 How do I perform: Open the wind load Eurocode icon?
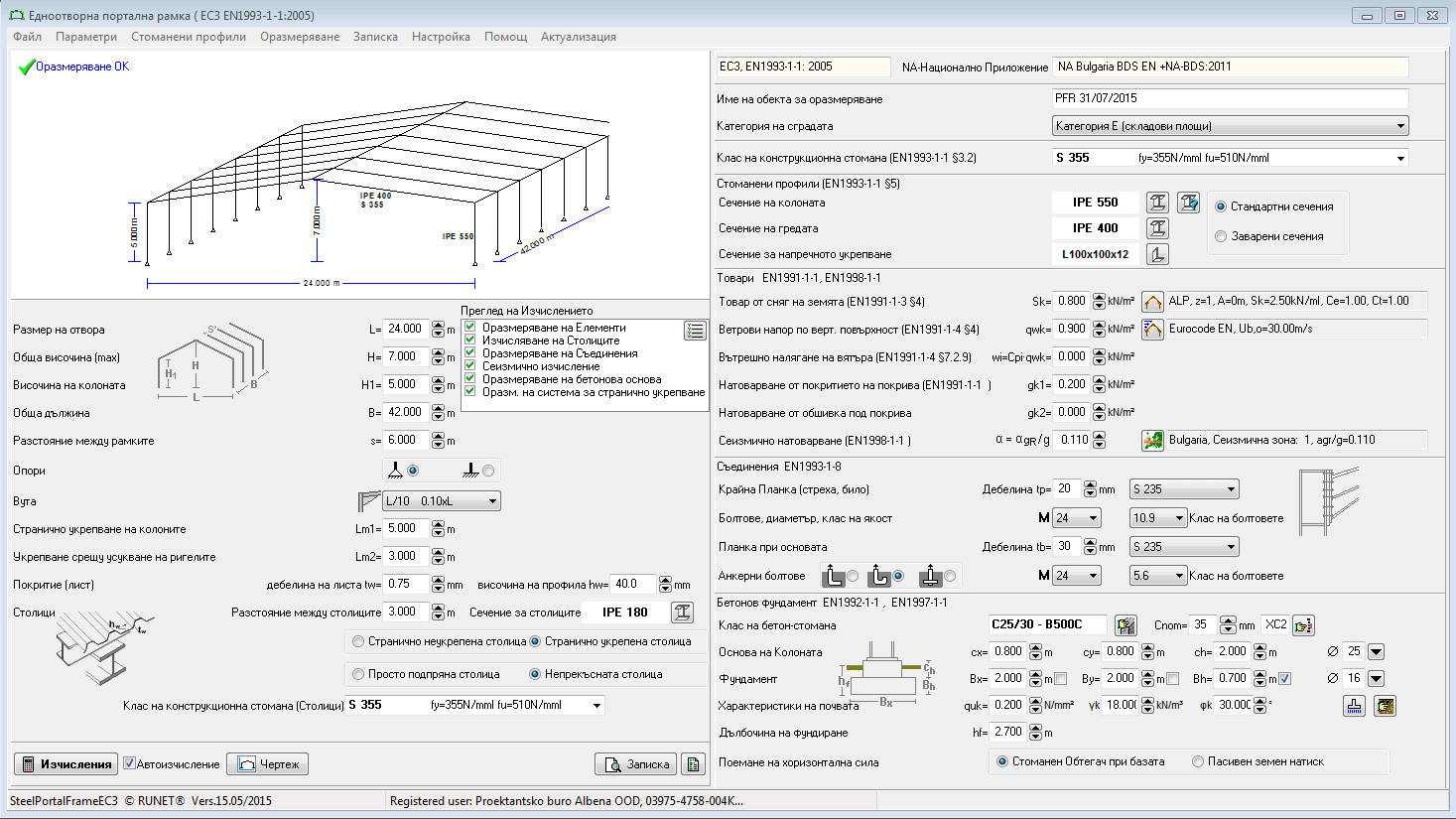(x=1152, y=328)
